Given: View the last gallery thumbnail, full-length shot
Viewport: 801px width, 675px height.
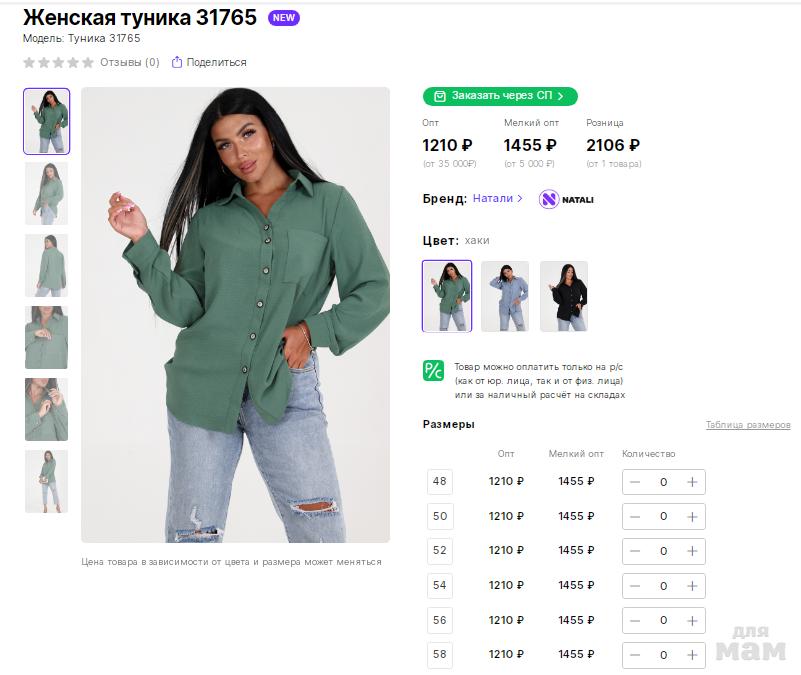Looking at the screenshot, I should click(x=46, y=481).
